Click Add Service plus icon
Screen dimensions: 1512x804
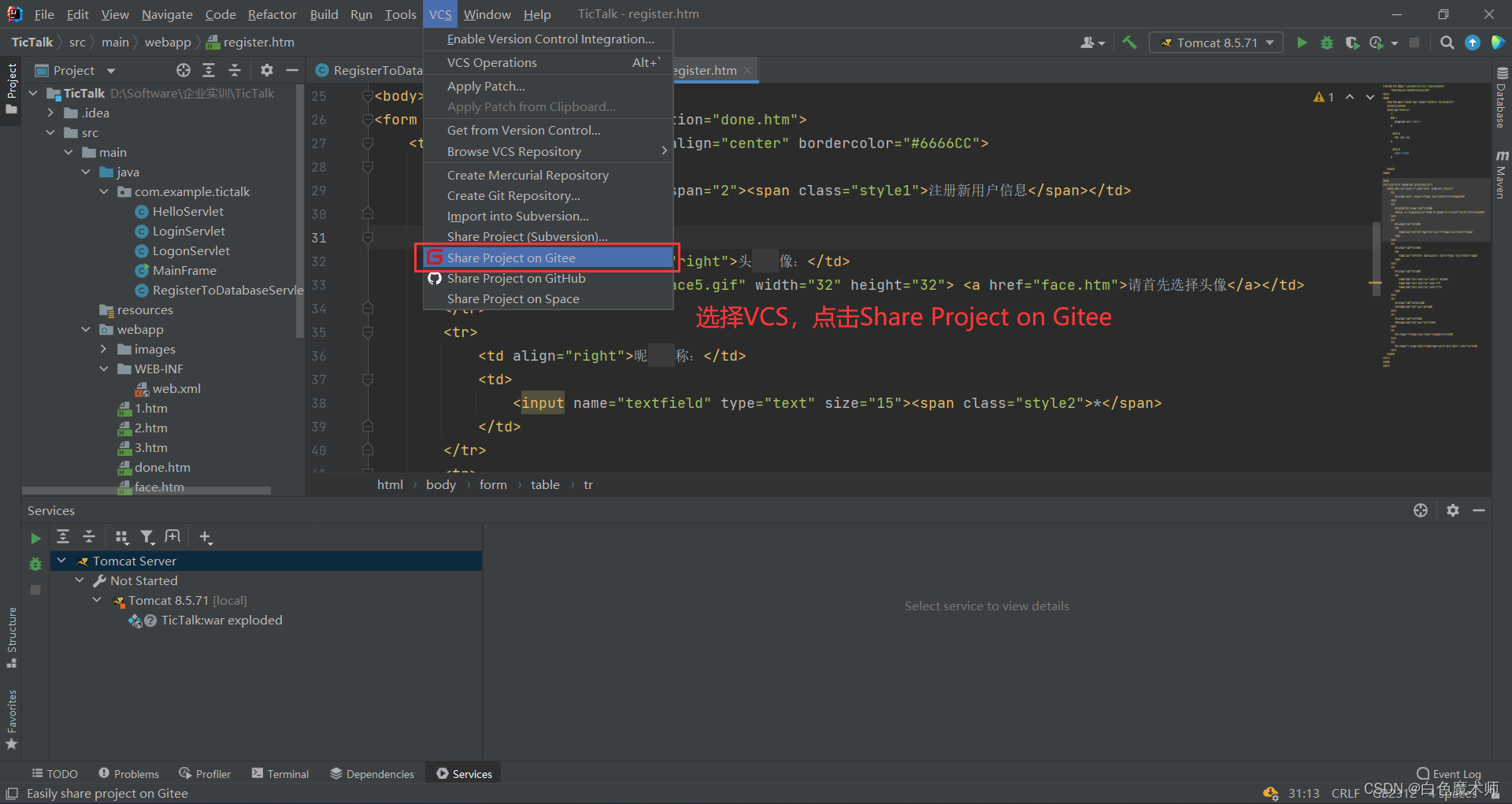coord(206,537)
